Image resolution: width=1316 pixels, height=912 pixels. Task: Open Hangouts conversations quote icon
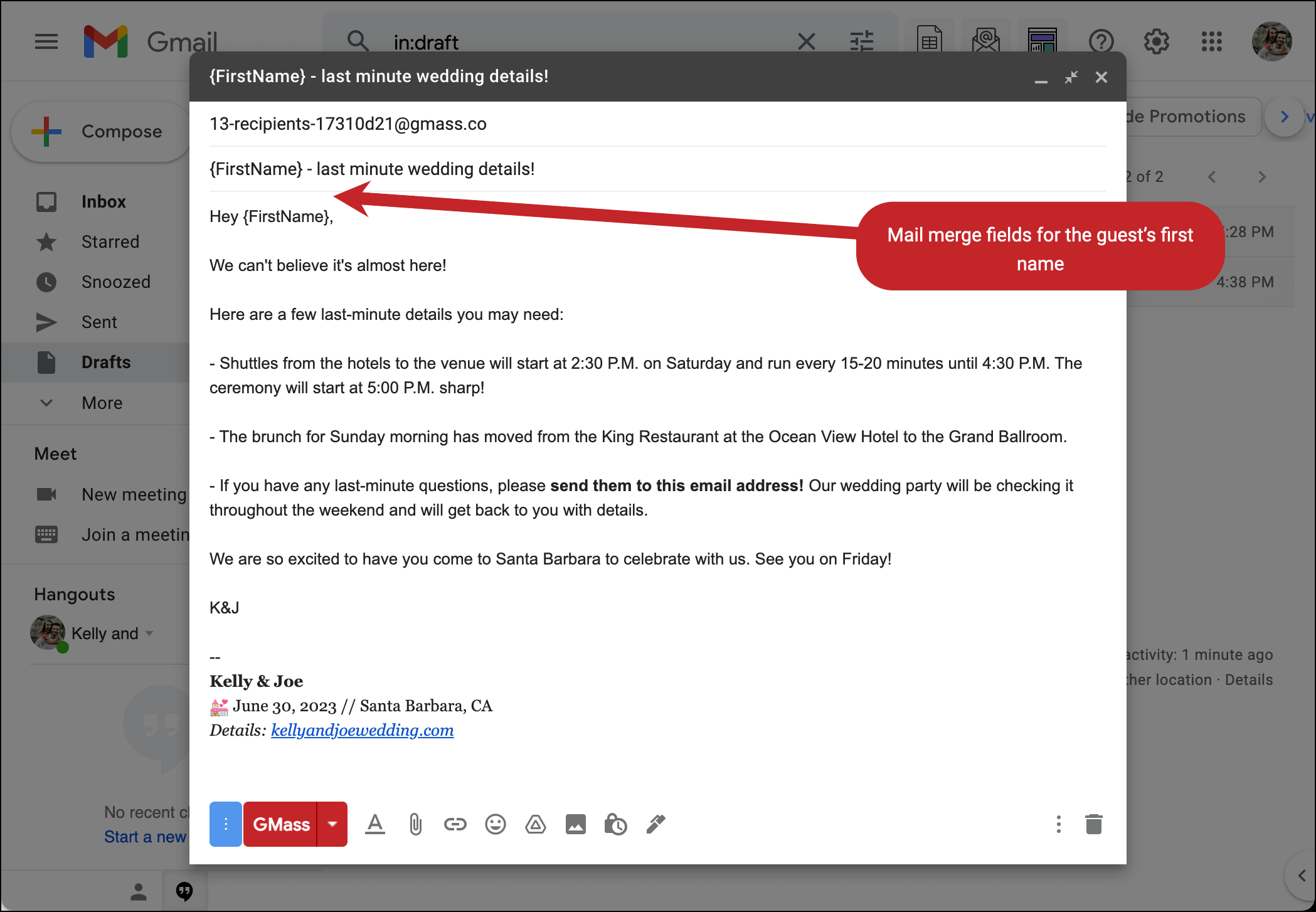point(184,891)
